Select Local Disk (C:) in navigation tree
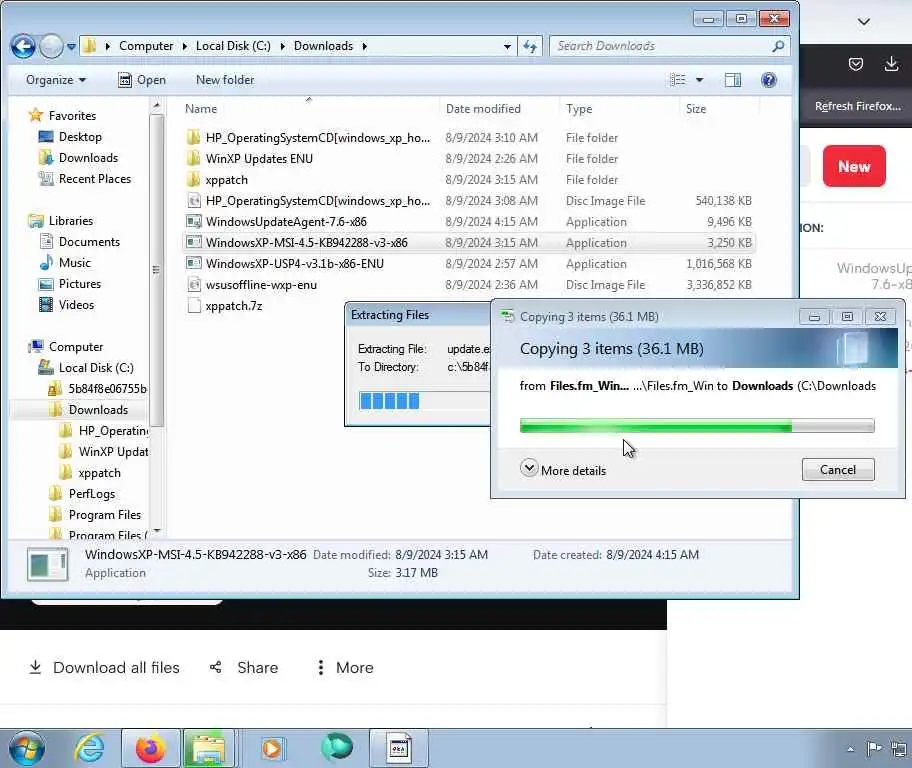The width and height of the screenshot is (912, 768). click(96, 367)
